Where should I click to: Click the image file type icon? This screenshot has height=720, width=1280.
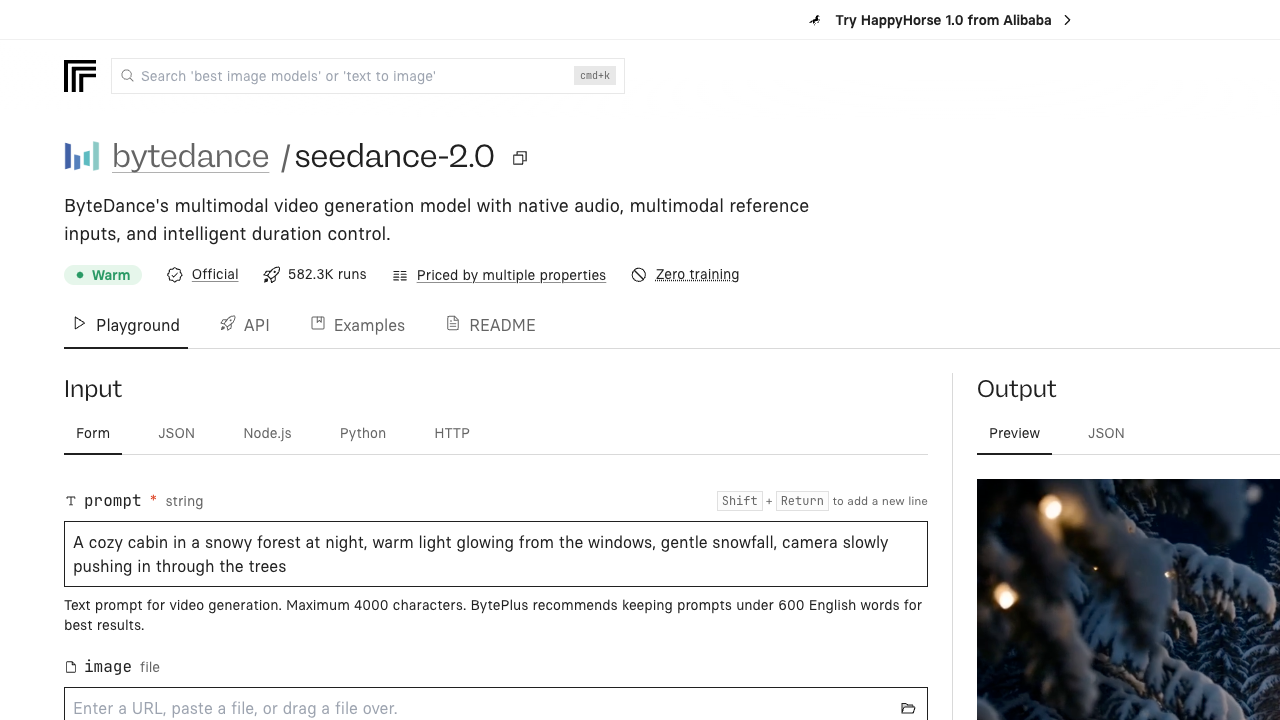pos(71,667)
